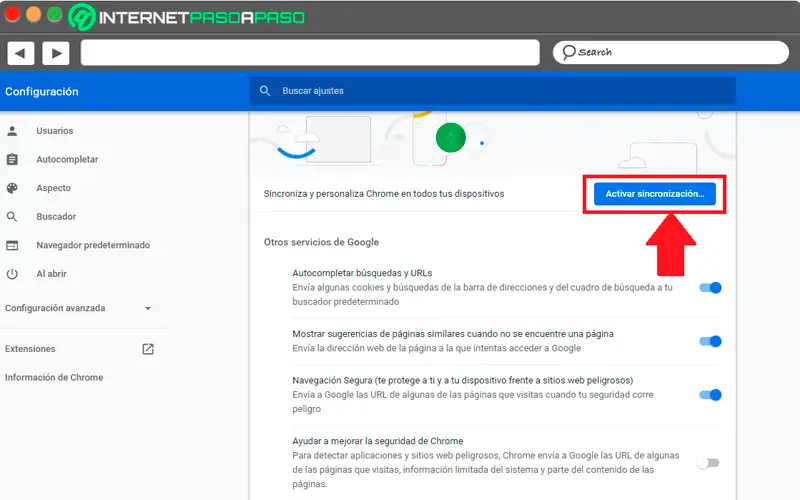Select Buscador in the sidebar

click(x=56, y=216)
